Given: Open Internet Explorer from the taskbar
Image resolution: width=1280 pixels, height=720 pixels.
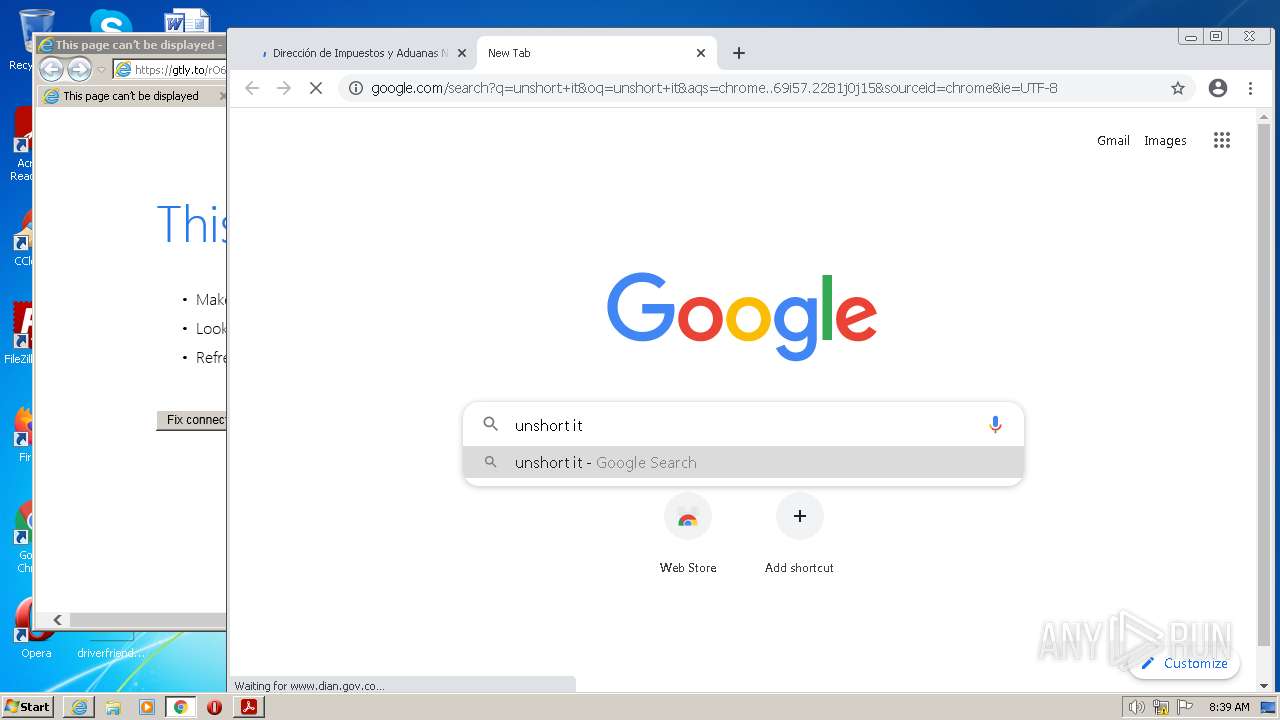Looking at the screenshot, I should pos(79,707).
